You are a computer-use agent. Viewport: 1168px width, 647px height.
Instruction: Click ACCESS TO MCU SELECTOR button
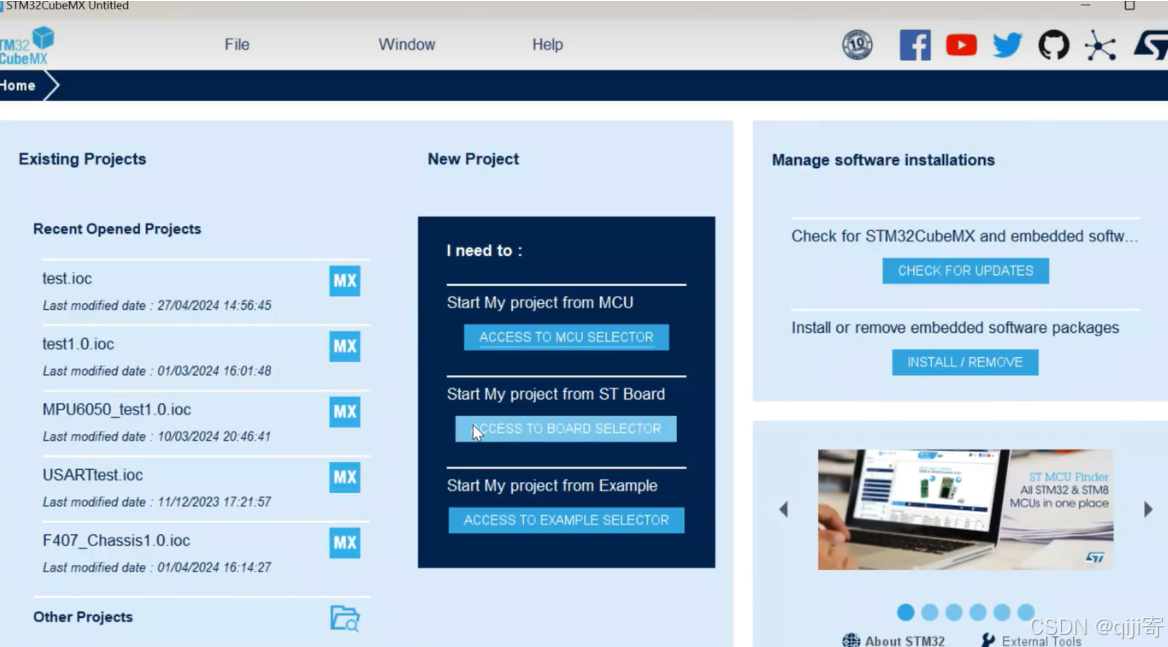pyautogui.click(x=566, y=337)
